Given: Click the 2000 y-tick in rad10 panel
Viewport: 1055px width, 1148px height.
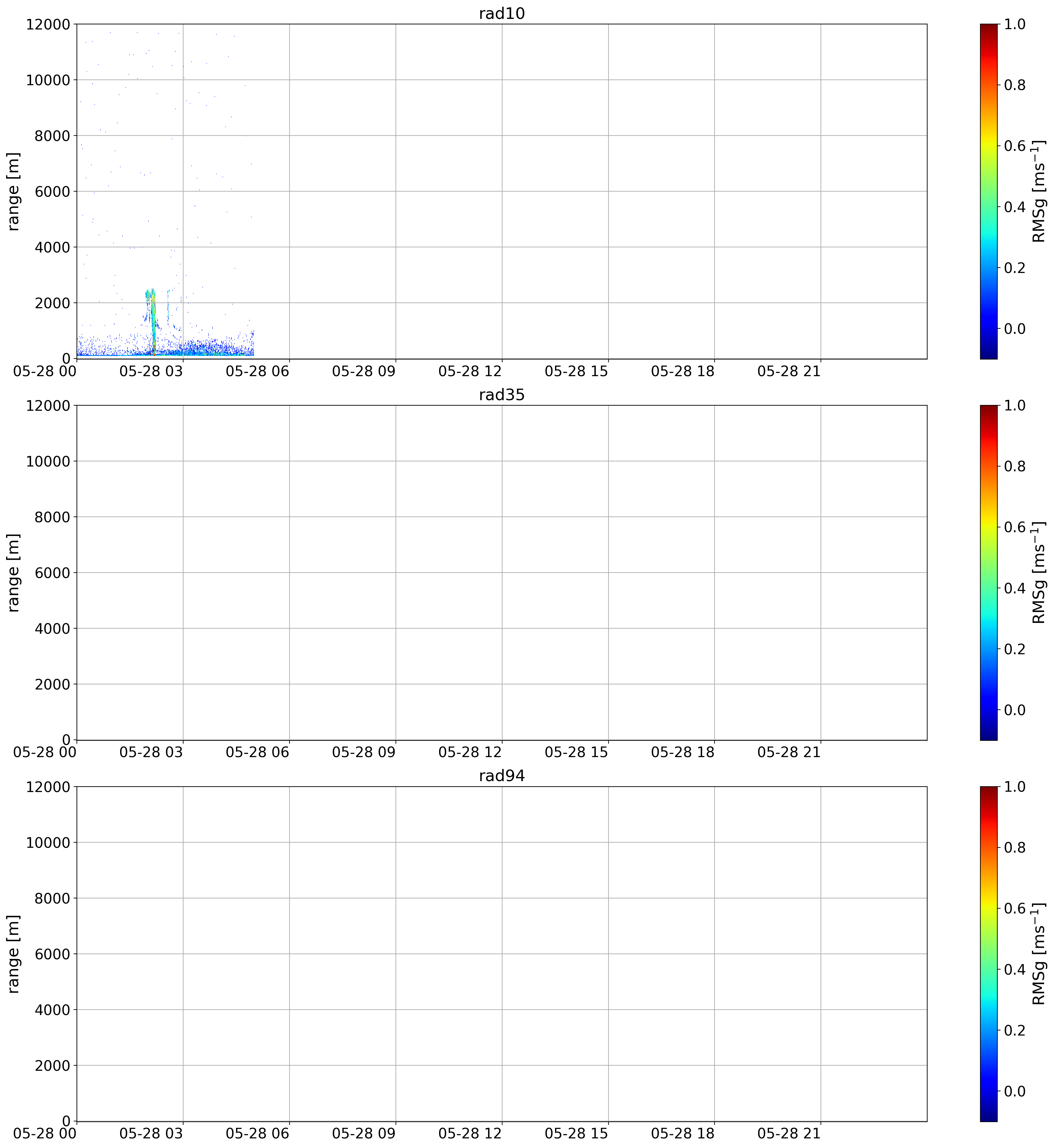Looking at the screenshot, I should (53, 303).
